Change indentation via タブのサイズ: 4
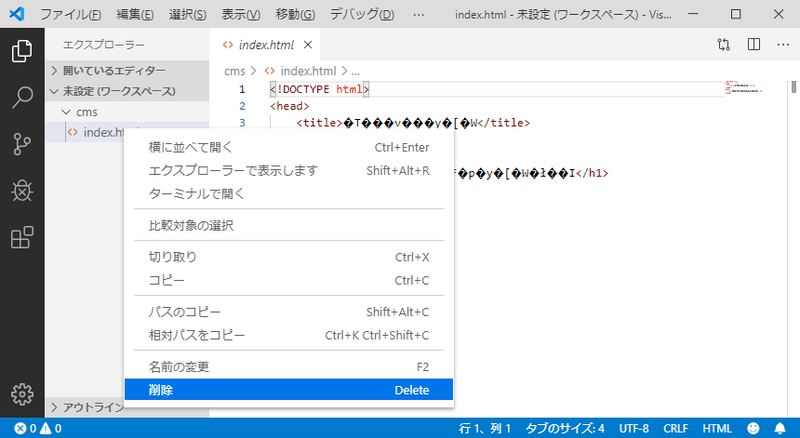The width and height of the screenshot is (800, 438). coord(565,428)
